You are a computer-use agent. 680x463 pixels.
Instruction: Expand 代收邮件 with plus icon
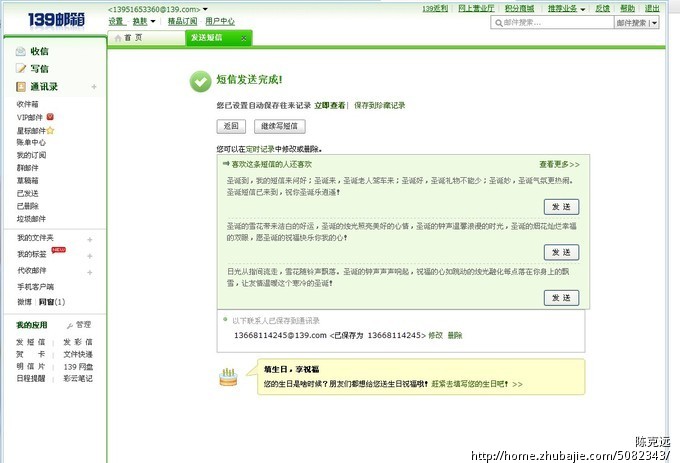[90, 272]
